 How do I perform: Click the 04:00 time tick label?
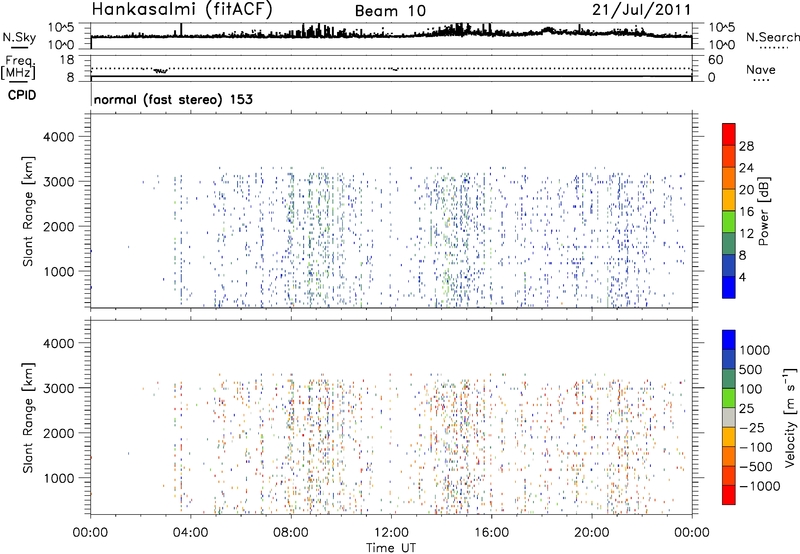click(x=190, y=533)
